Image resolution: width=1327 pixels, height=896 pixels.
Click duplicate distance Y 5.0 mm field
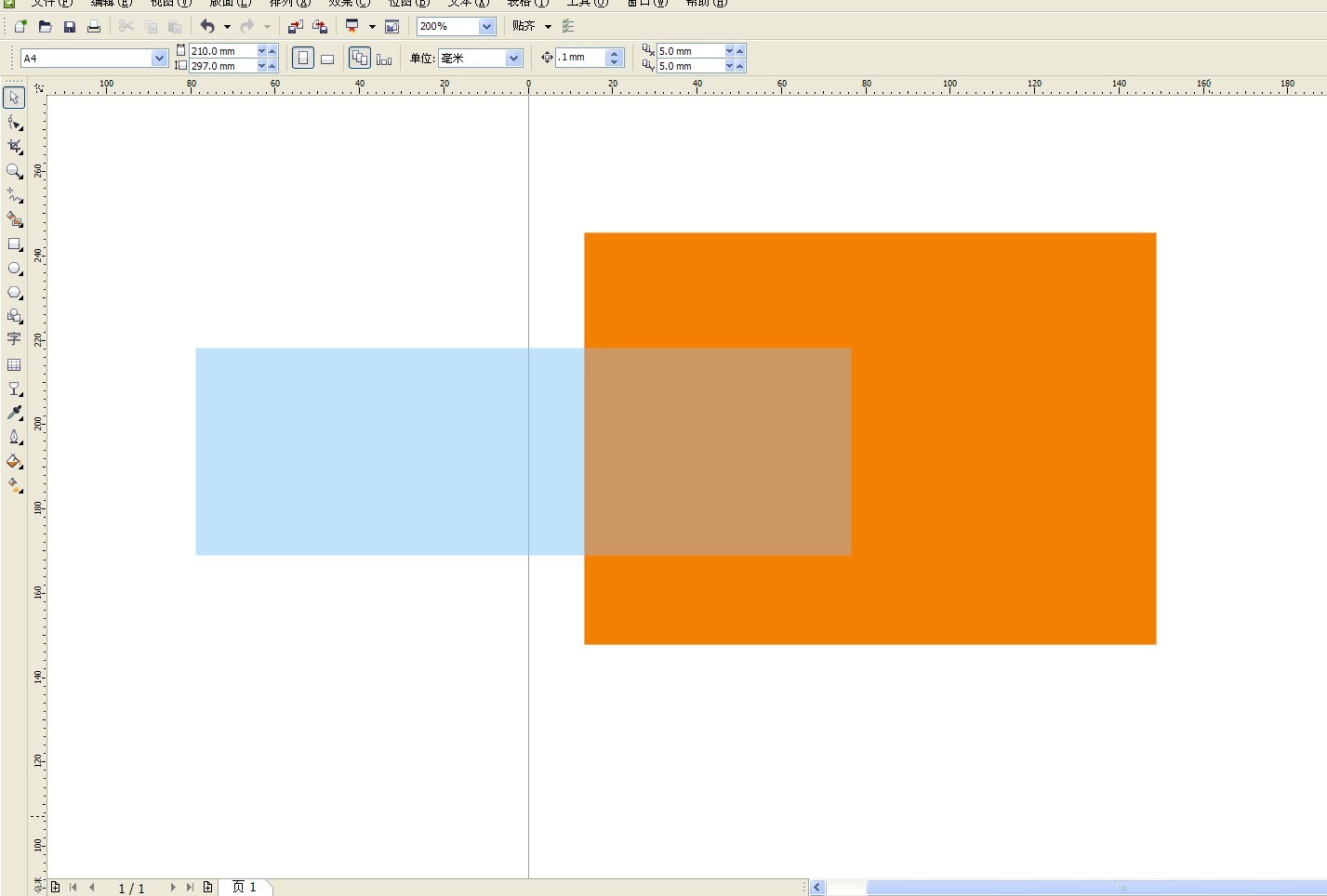coord(690,66)
